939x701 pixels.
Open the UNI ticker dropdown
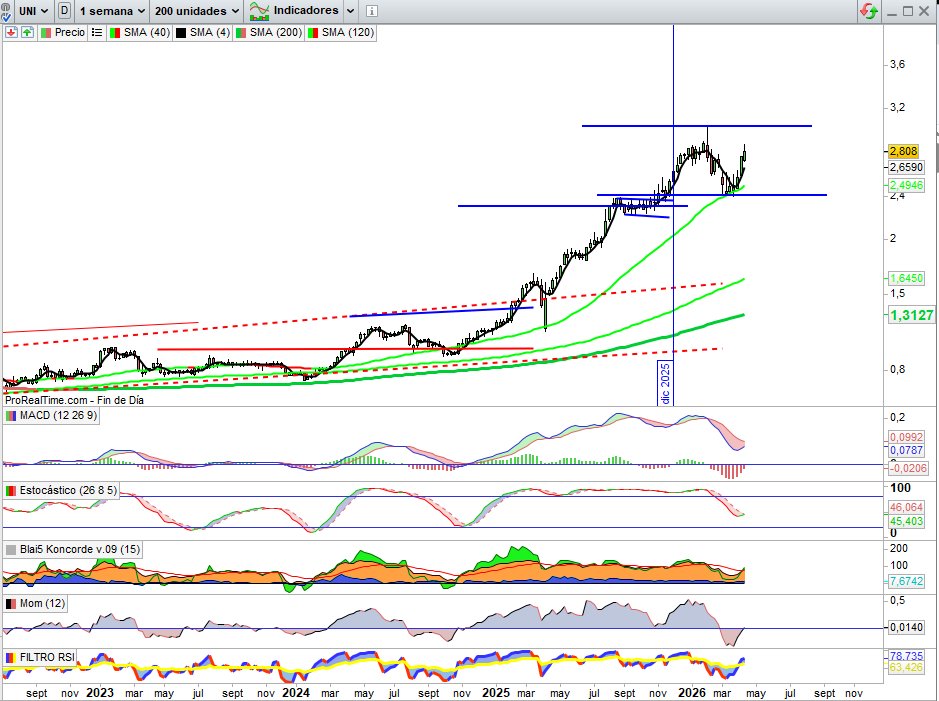(33, 11)
